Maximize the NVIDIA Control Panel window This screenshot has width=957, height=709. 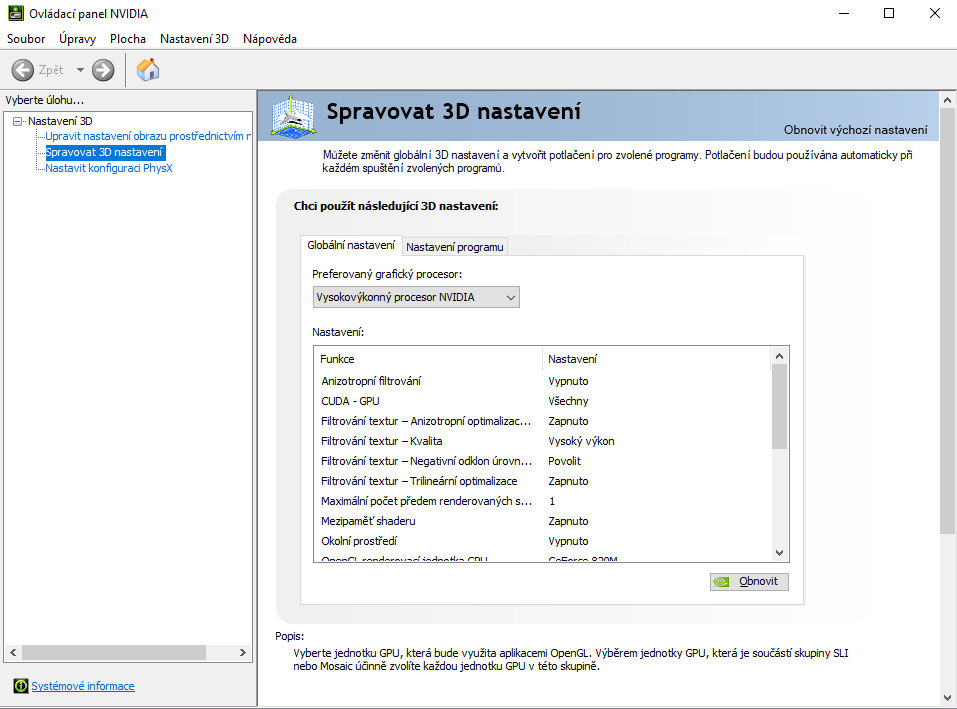point(889,13)
